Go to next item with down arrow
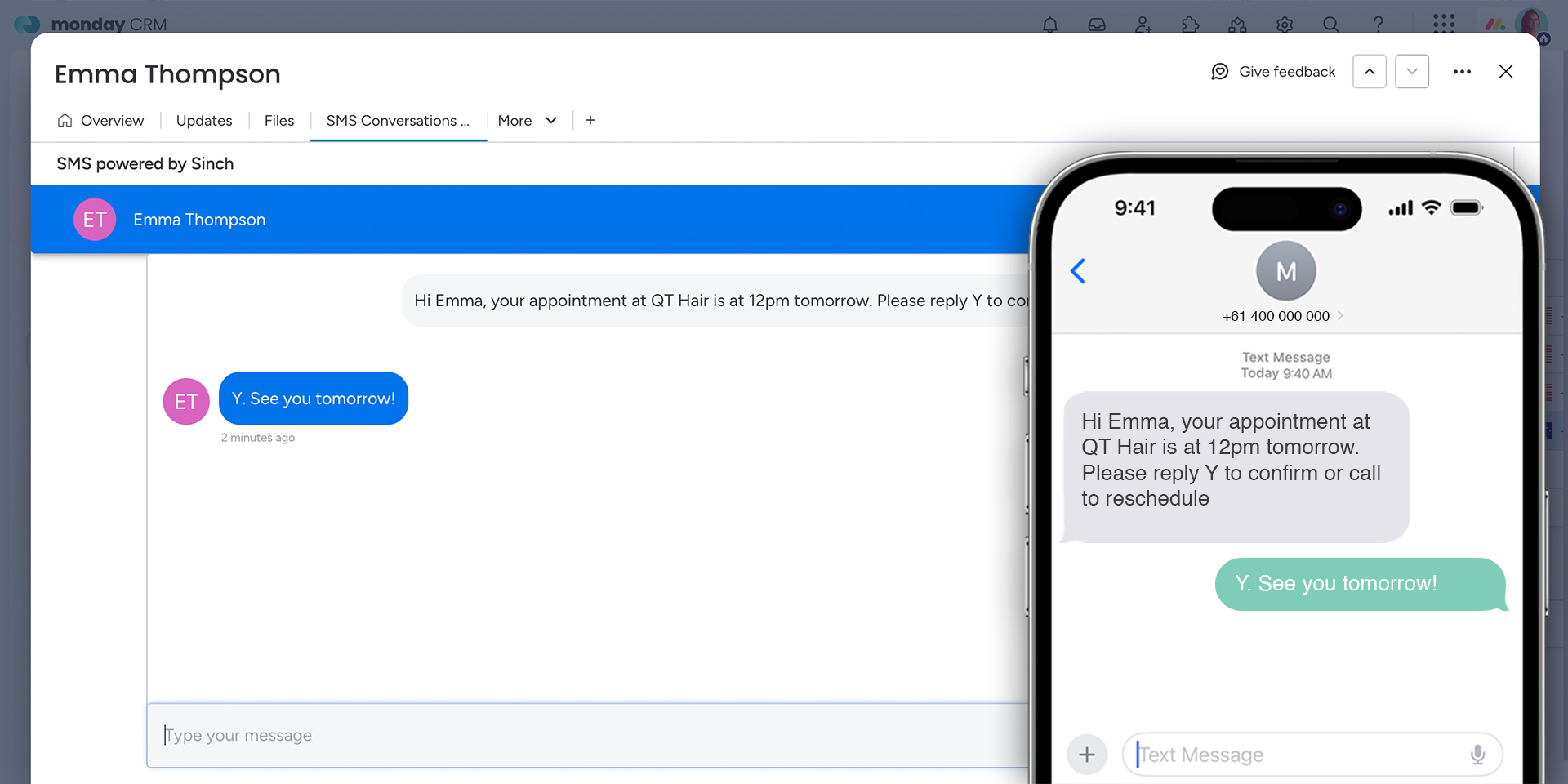Image resolution: width=1568 pixels, height=784 pixels. pos(1412,72)
